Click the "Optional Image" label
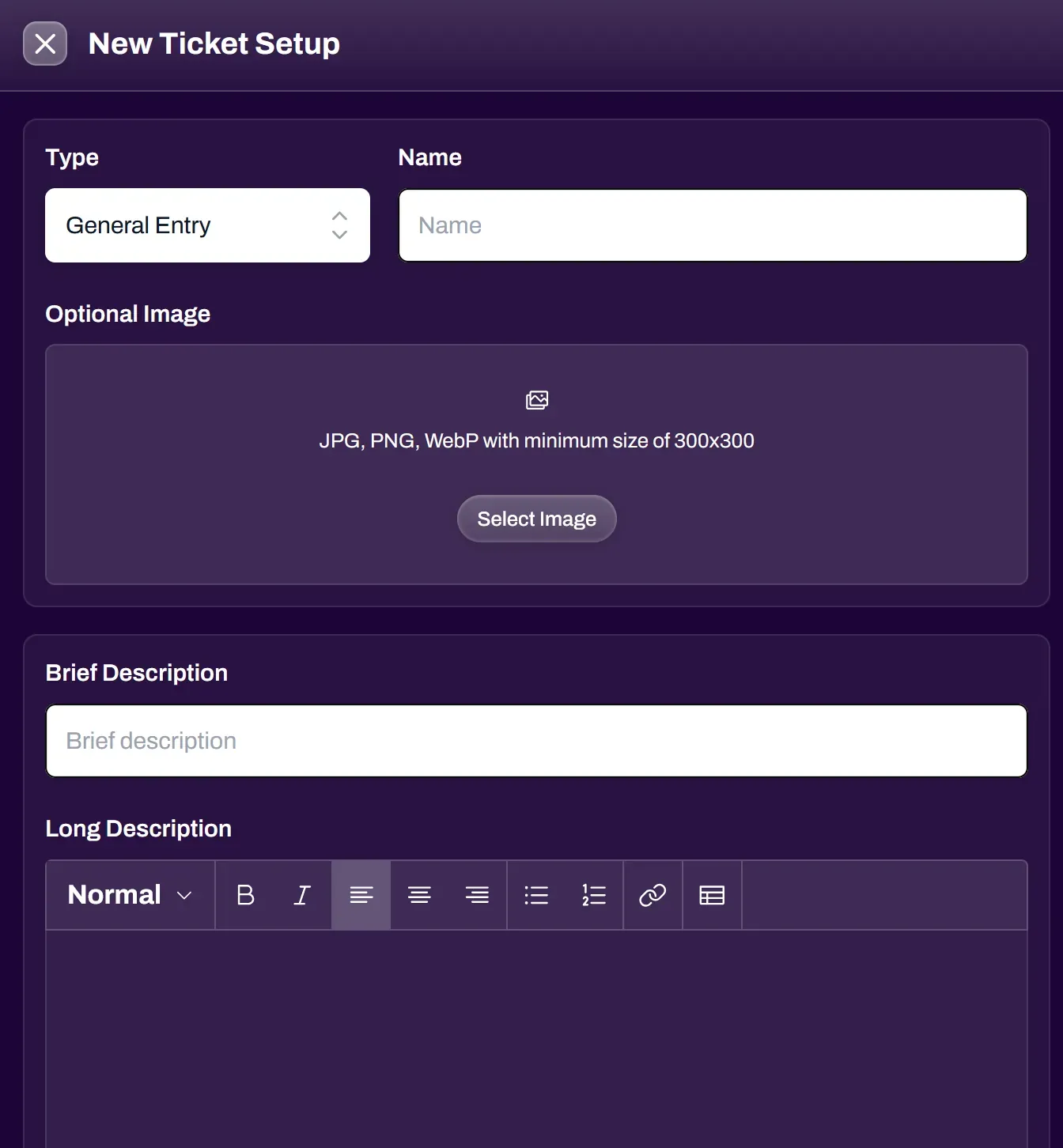The width and height of the screenshot is (1063, 1148). tap(128, 314)
